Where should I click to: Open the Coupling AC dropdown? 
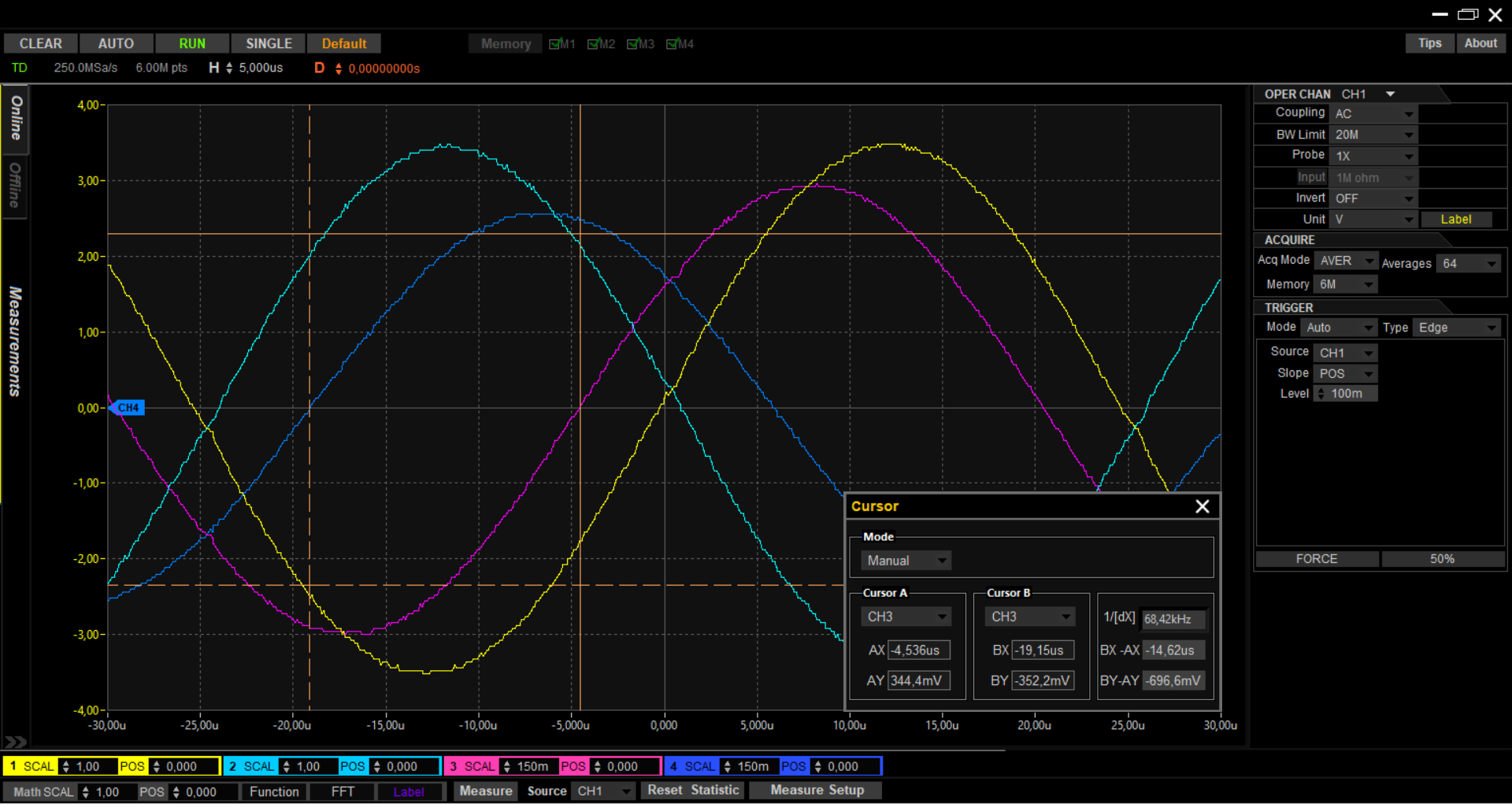pos(1373,113)
